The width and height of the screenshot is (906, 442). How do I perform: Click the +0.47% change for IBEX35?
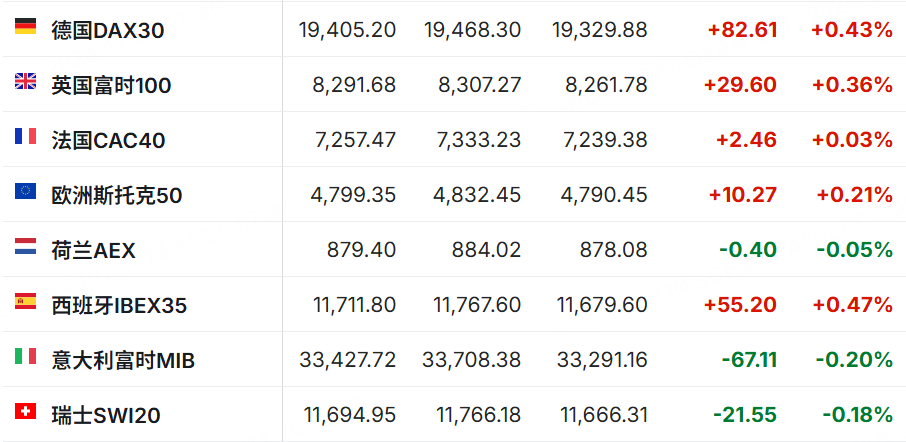pyautogui.click(x=852, y=305)
